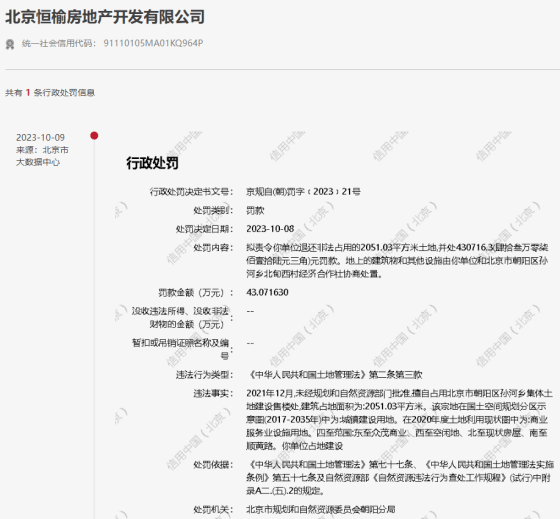Select credit code 91110105MA01KQ964P
The image size is (560, 519).
[x=153, y=43]
